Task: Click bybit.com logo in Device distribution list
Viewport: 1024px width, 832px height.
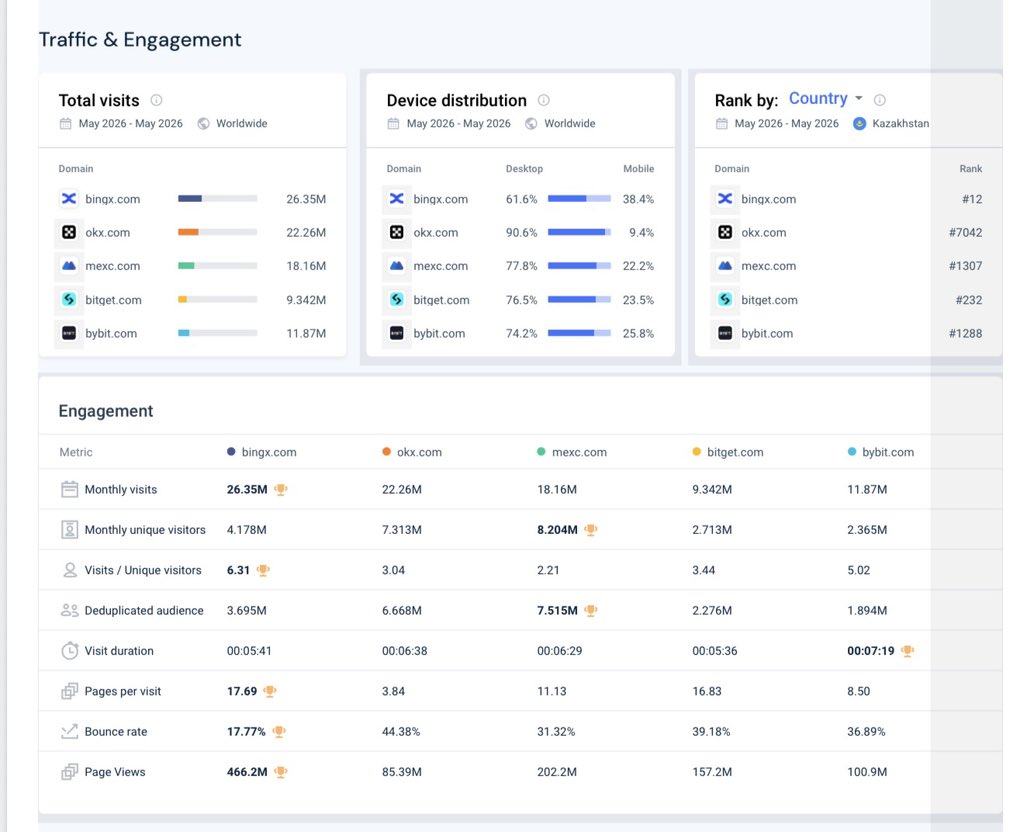Action: coord(396,333)
